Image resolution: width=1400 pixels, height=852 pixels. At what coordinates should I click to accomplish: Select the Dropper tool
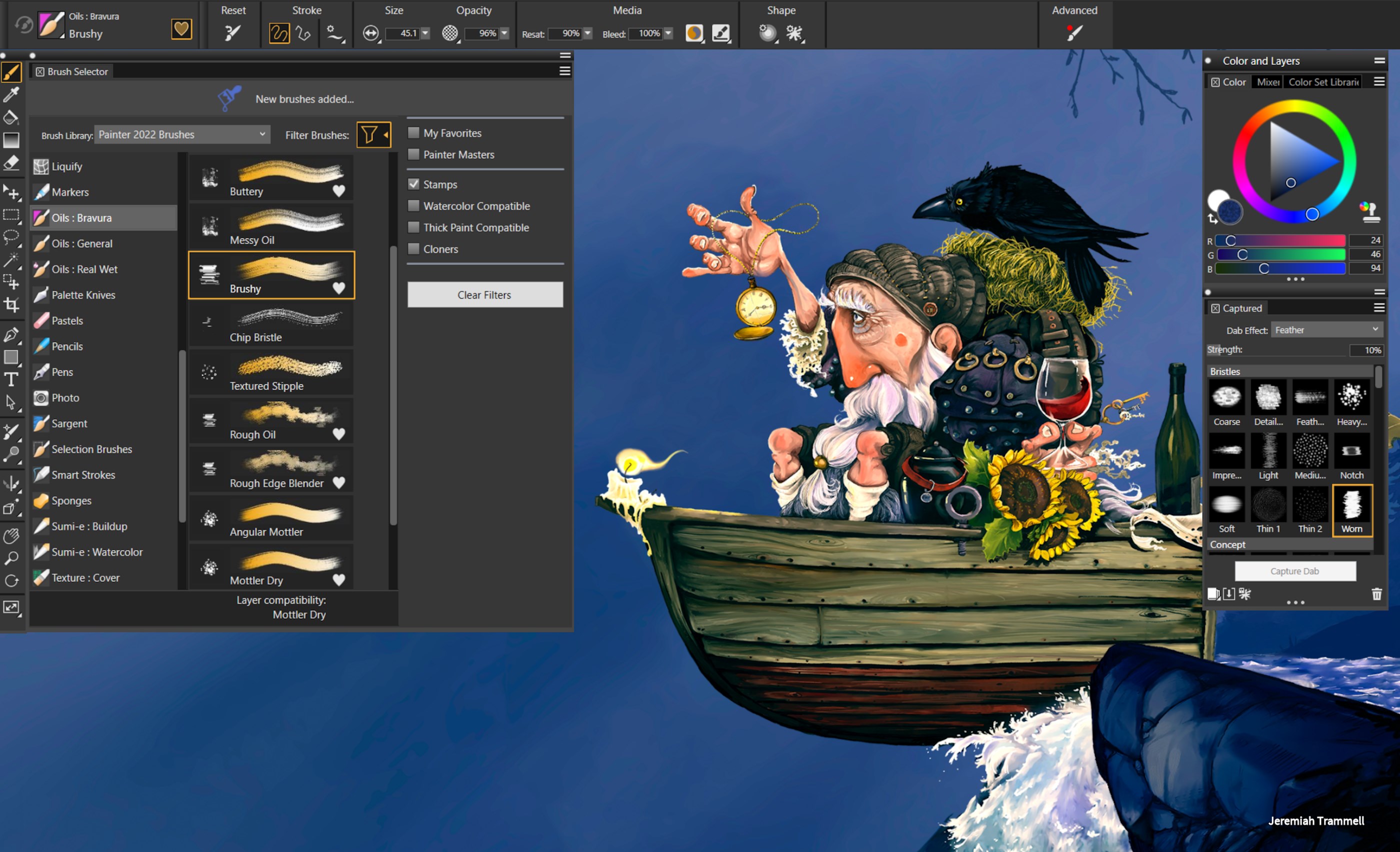[11, 95]
